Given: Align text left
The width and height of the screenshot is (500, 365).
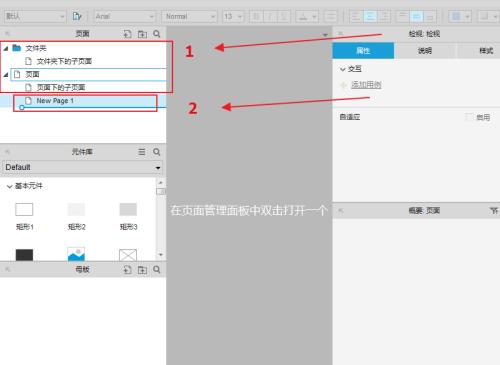Looking at the screenshot, I should coord(356,16).
